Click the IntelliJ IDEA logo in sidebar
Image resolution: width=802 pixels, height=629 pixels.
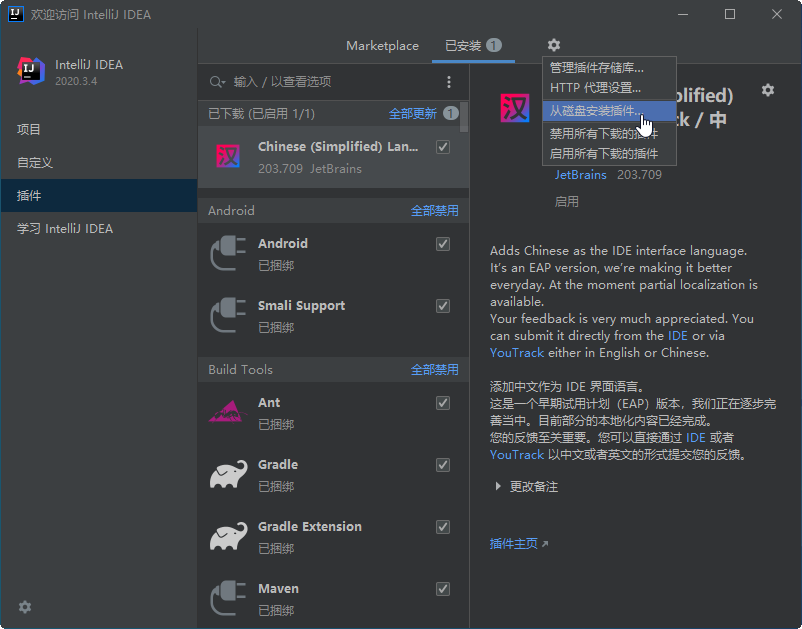pyautogui.click(x=31, y=71)
